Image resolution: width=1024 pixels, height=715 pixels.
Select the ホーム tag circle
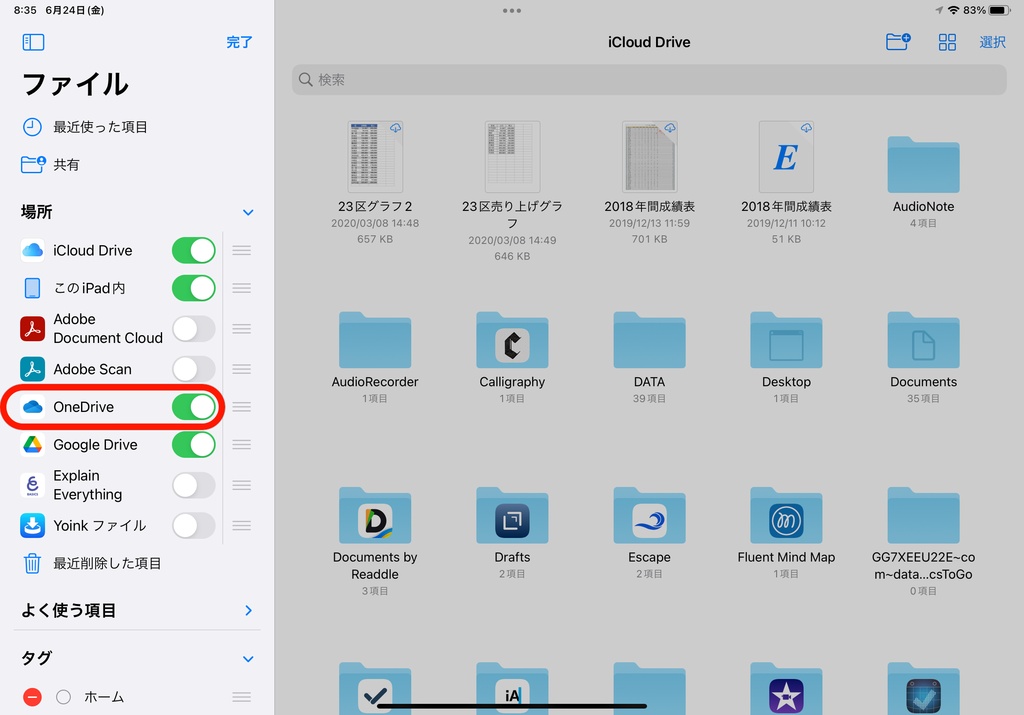[63, 697]
